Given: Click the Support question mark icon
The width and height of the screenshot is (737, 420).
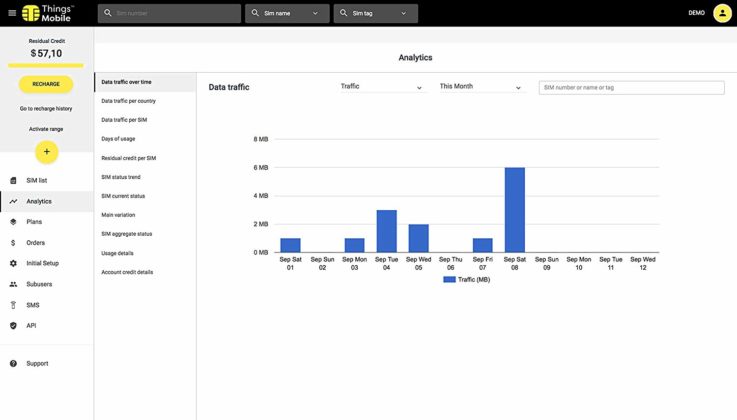Looking at the screenshot, I should point(13,364).
